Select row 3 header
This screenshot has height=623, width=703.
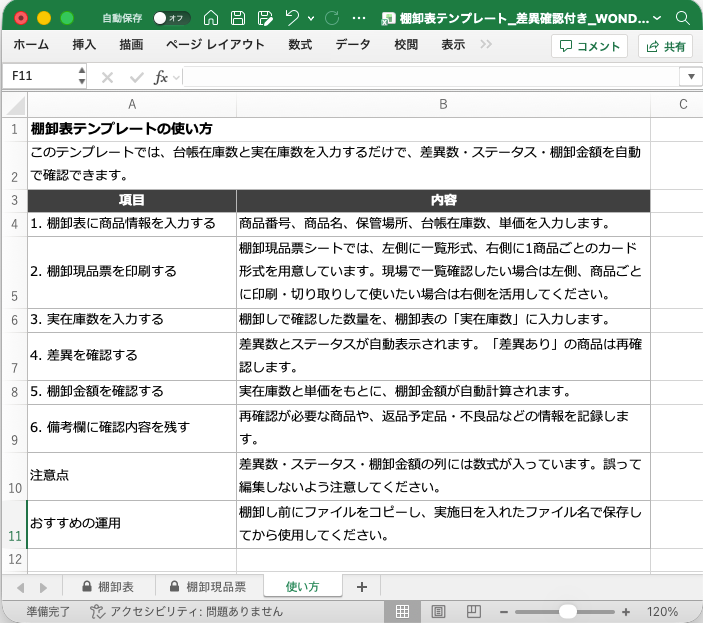click(14, 200)
